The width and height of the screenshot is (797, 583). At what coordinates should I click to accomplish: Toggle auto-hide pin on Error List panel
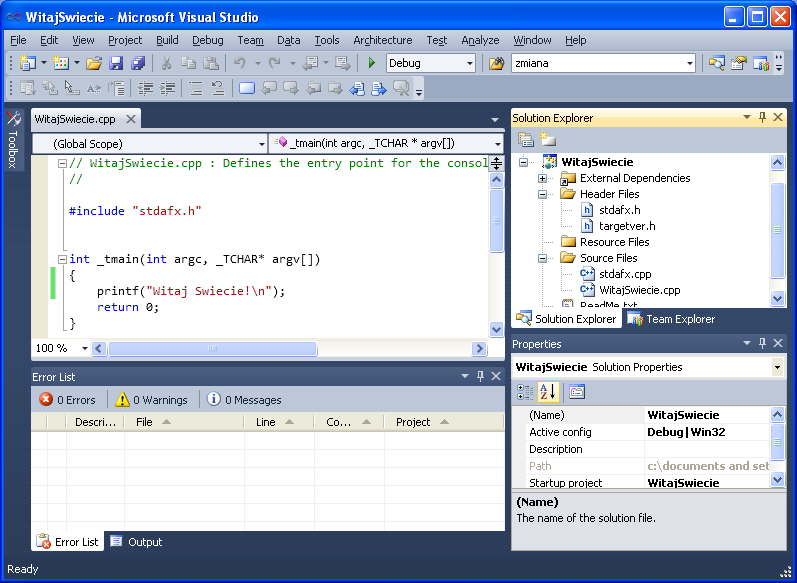click(480, 376)
